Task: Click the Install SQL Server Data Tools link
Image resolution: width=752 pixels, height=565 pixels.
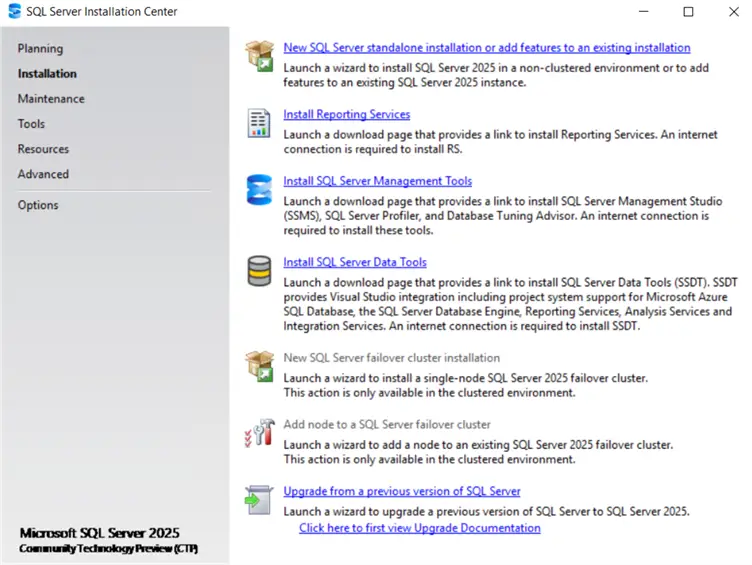Action: point(355,262)
